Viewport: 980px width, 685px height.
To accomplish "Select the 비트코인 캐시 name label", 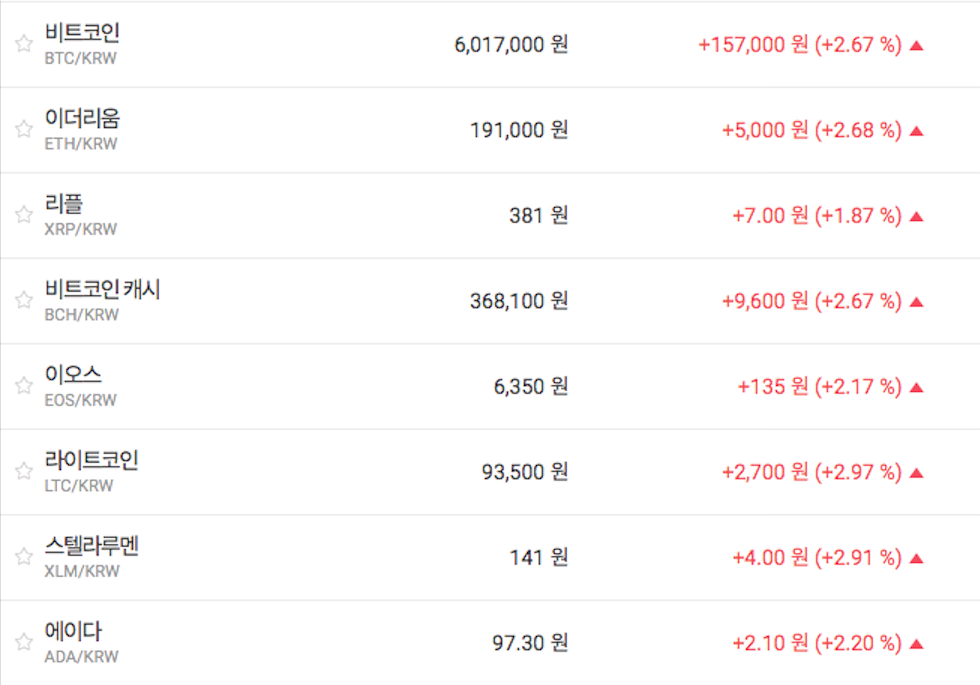I will point(102,290).
